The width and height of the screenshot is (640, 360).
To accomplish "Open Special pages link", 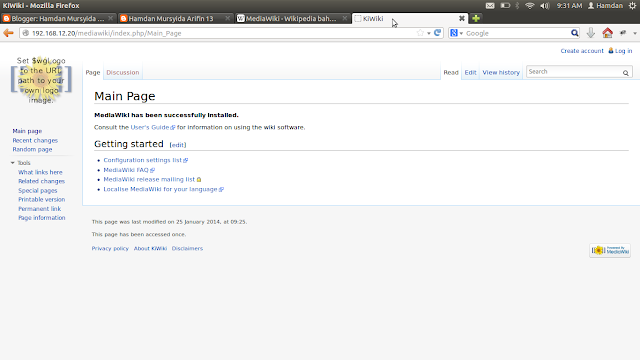I will pos(38,191).
